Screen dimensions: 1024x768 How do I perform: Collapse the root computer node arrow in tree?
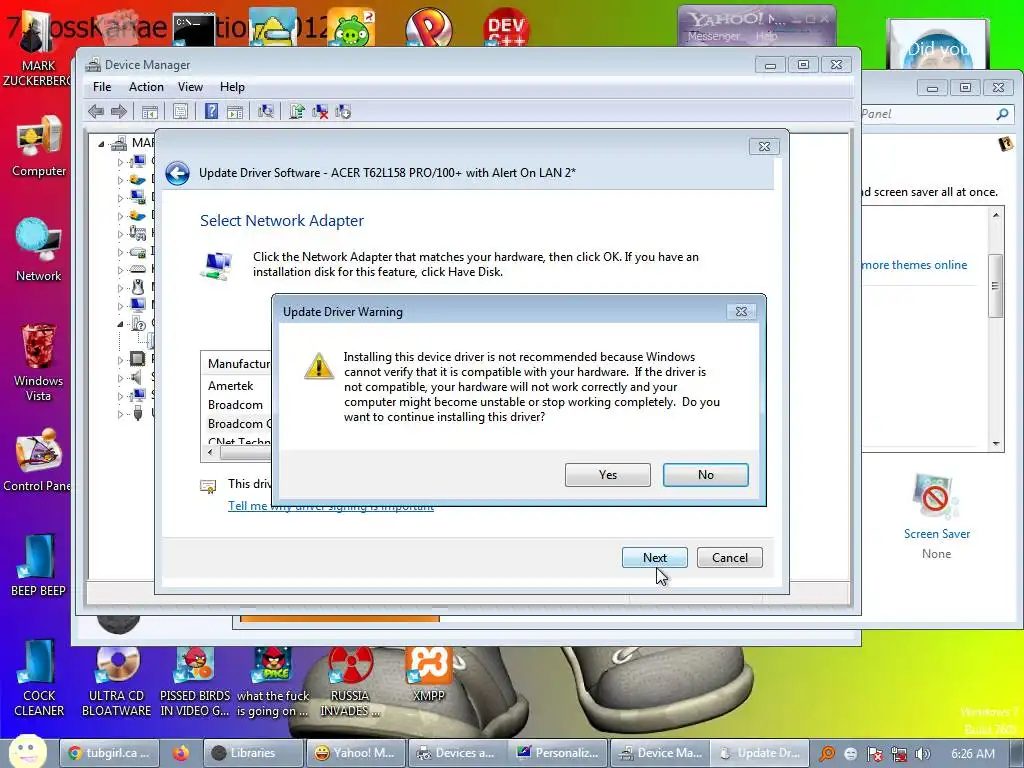pos(101,143)
